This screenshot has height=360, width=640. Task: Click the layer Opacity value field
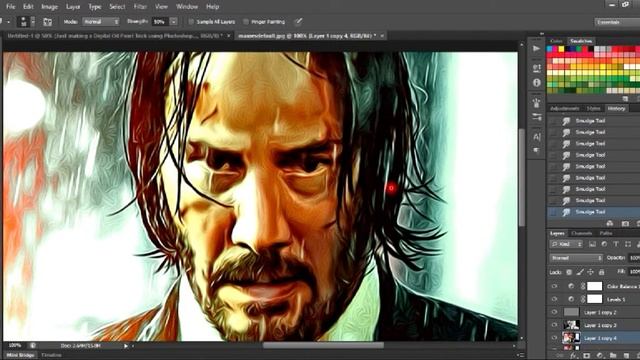(634, 258)
